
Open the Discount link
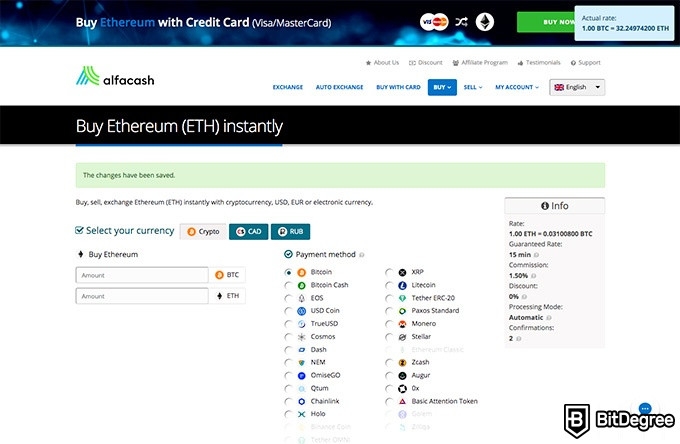[x=426, y=63]
